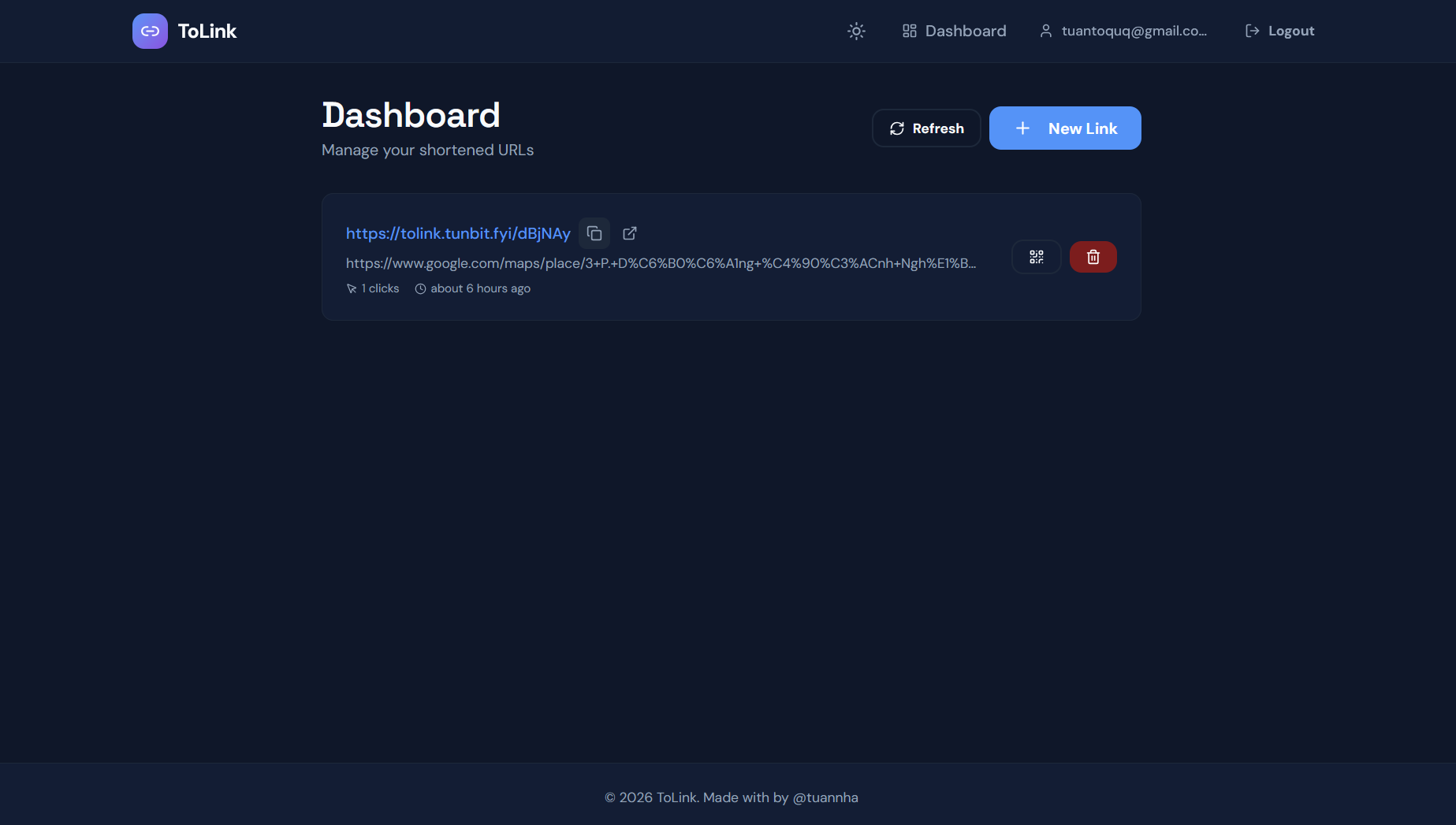Screen dimensions: 1456x825
Task: Create a New Link
Action: pyautogui.click(x=1065, y=128)
